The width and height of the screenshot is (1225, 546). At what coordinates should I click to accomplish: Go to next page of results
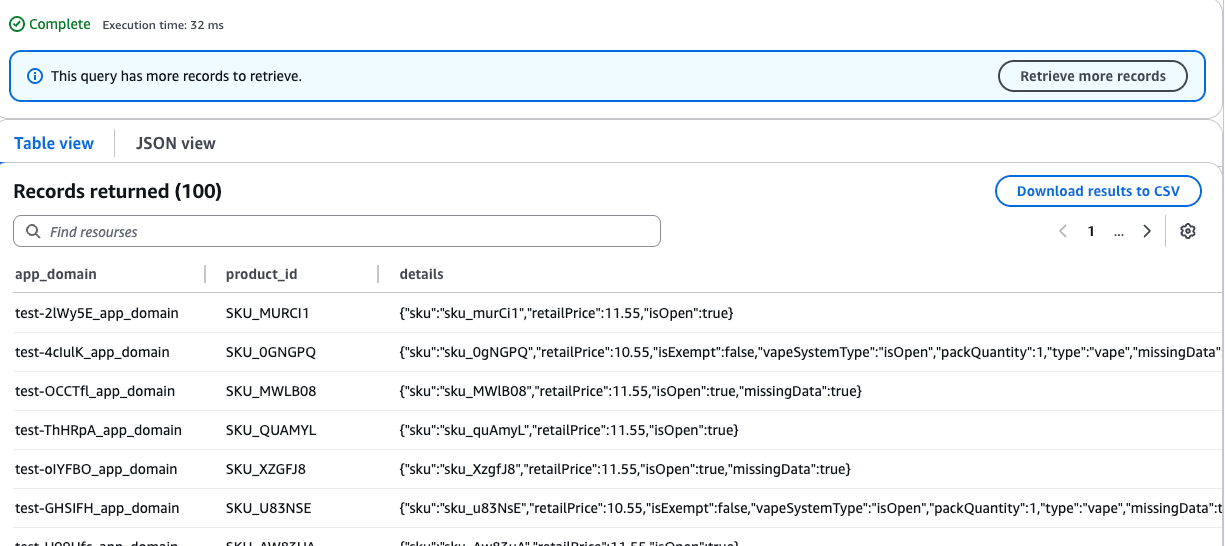click(1146, 231)
